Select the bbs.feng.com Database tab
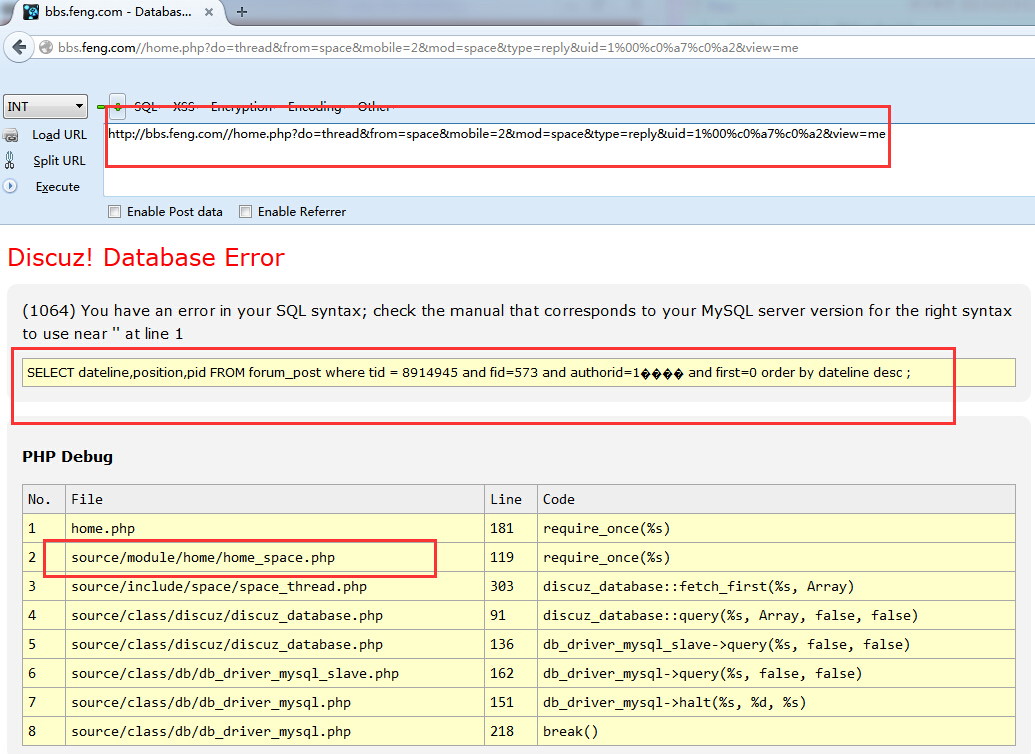 117,12
